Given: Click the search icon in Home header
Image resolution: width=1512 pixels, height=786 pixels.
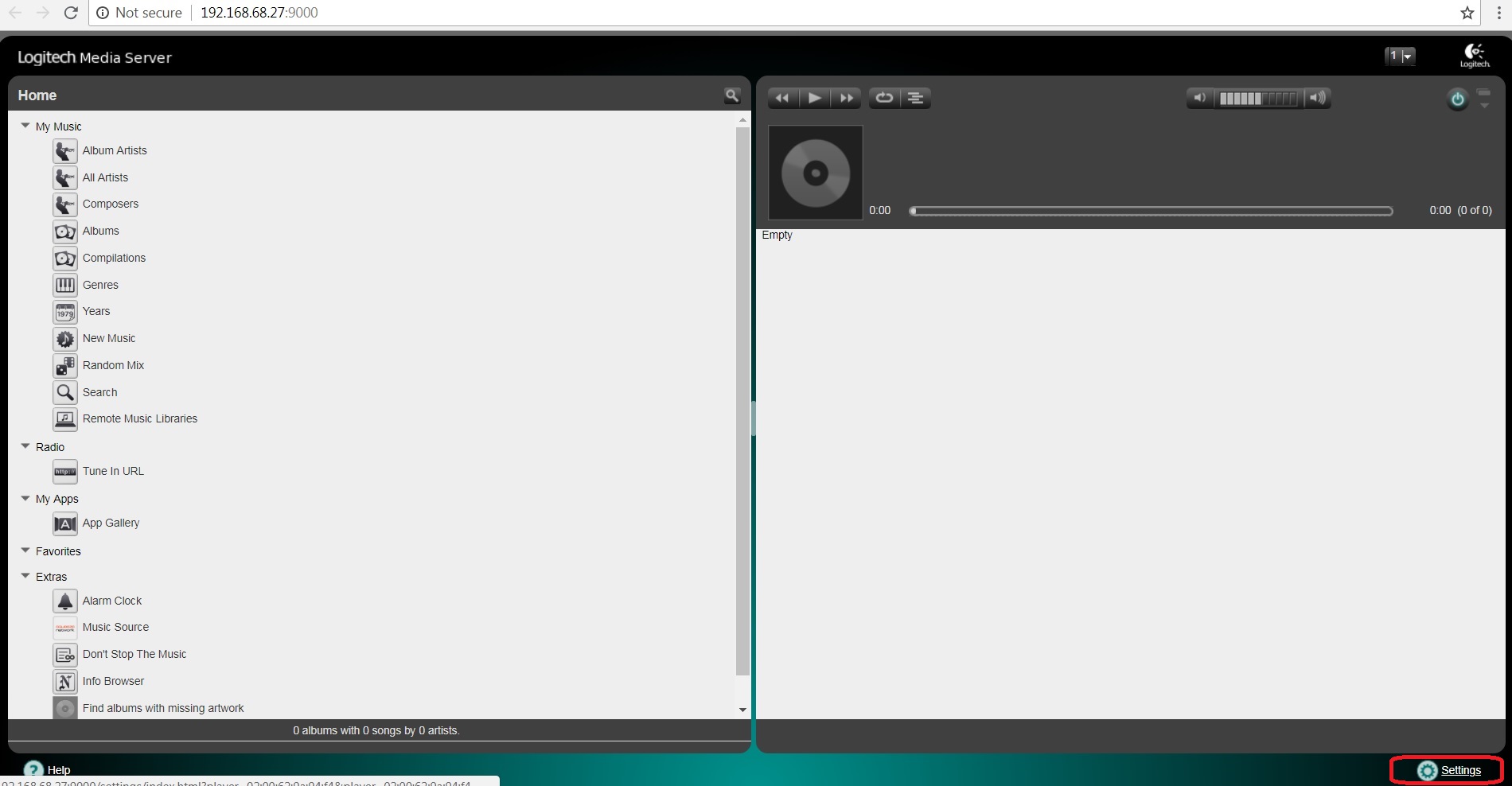Looking at the screenshot, I should click(732, 95).
